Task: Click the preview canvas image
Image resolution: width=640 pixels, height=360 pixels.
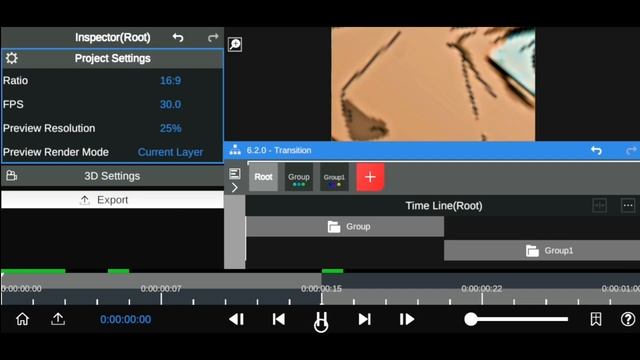Action: (433, 84)
